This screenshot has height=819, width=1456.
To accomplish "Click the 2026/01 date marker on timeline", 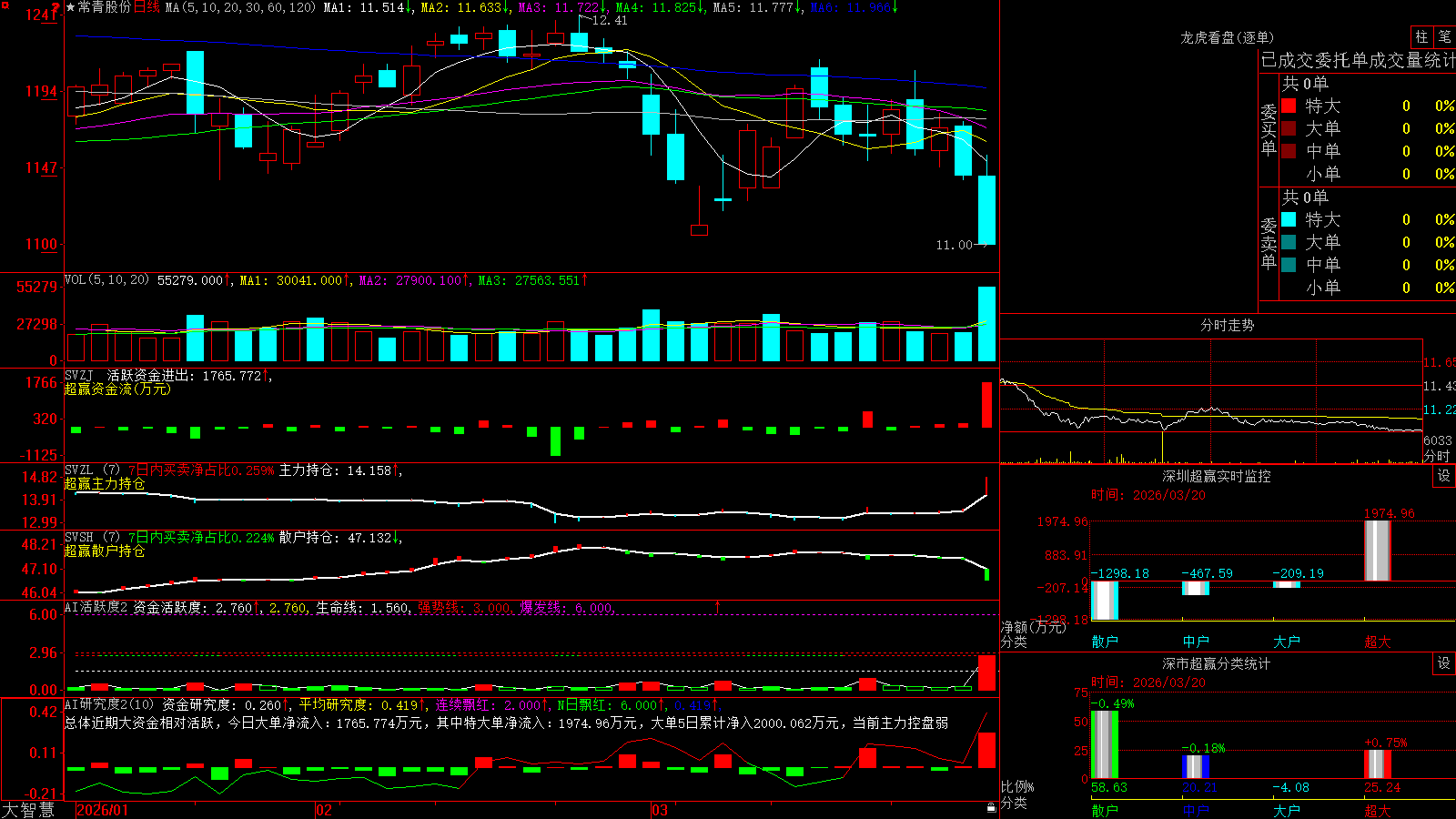I will click(103, 810).
